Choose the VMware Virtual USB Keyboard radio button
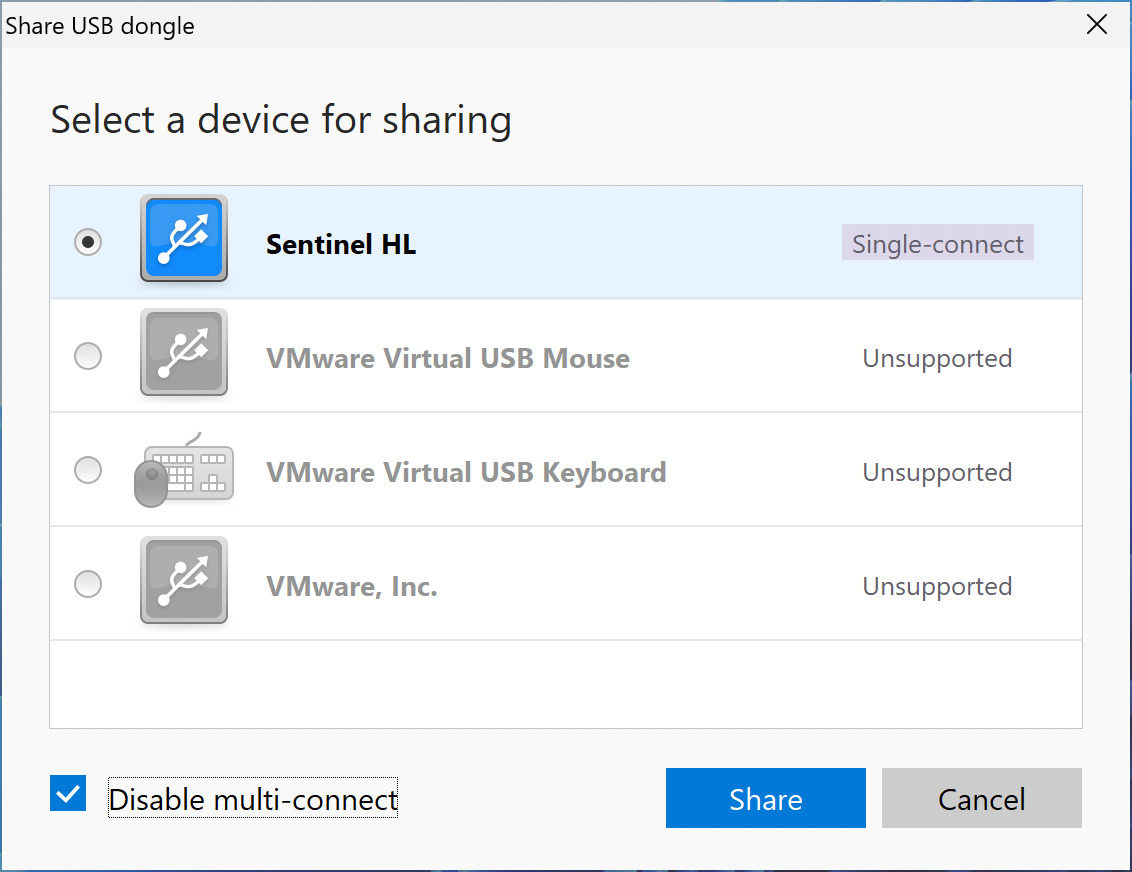 88,470
